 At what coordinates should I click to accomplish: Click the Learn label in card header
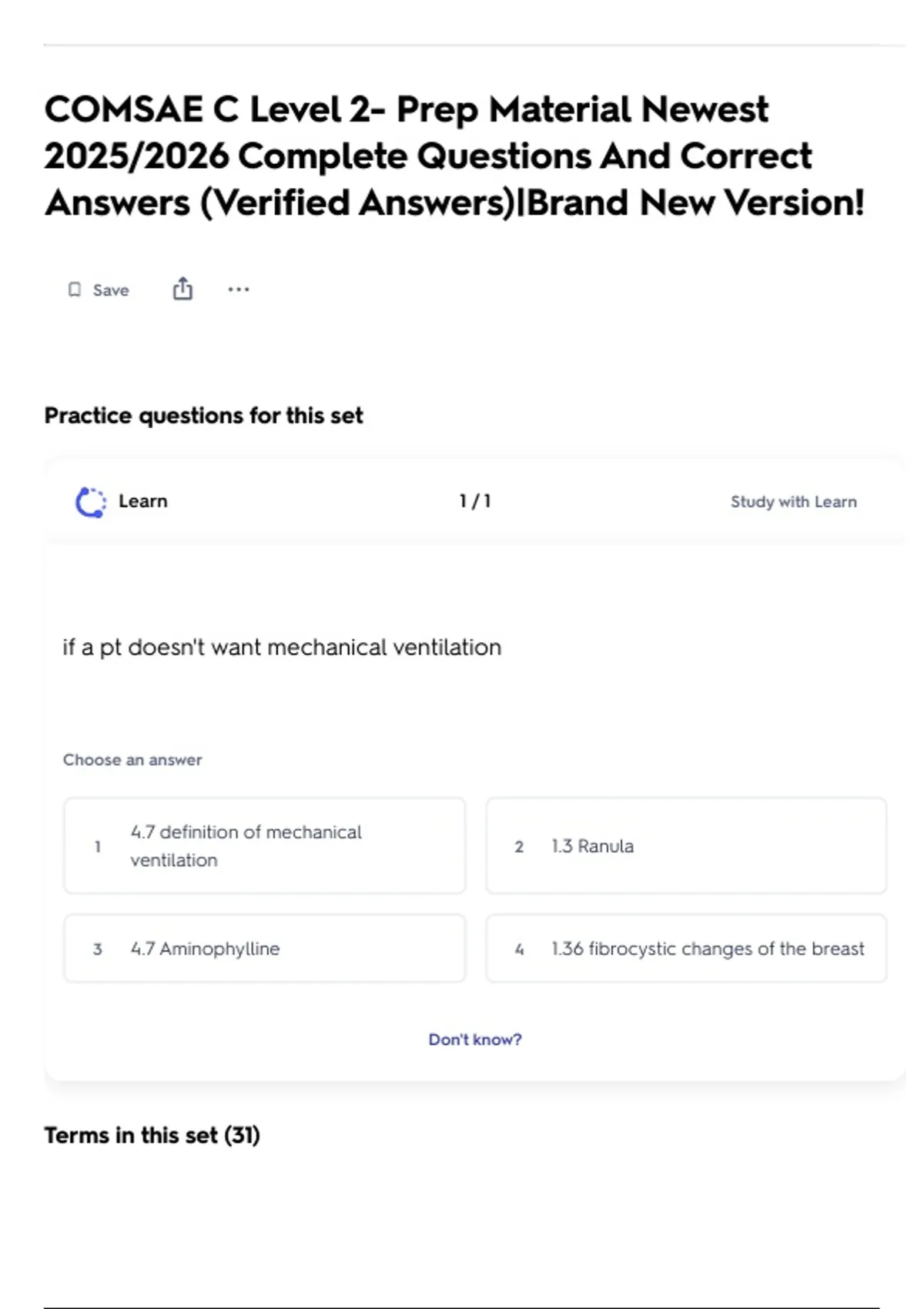[143, 501]
